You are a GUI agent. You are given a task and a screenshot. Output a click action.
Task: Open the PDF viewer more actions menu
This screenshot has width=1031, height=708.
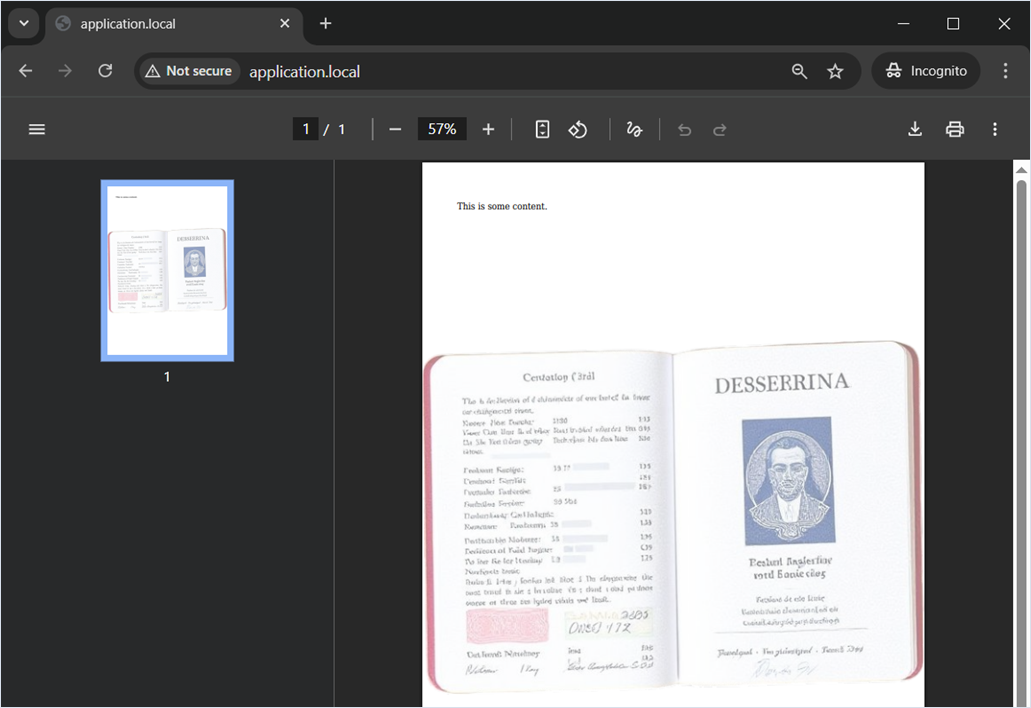[994, 129]
